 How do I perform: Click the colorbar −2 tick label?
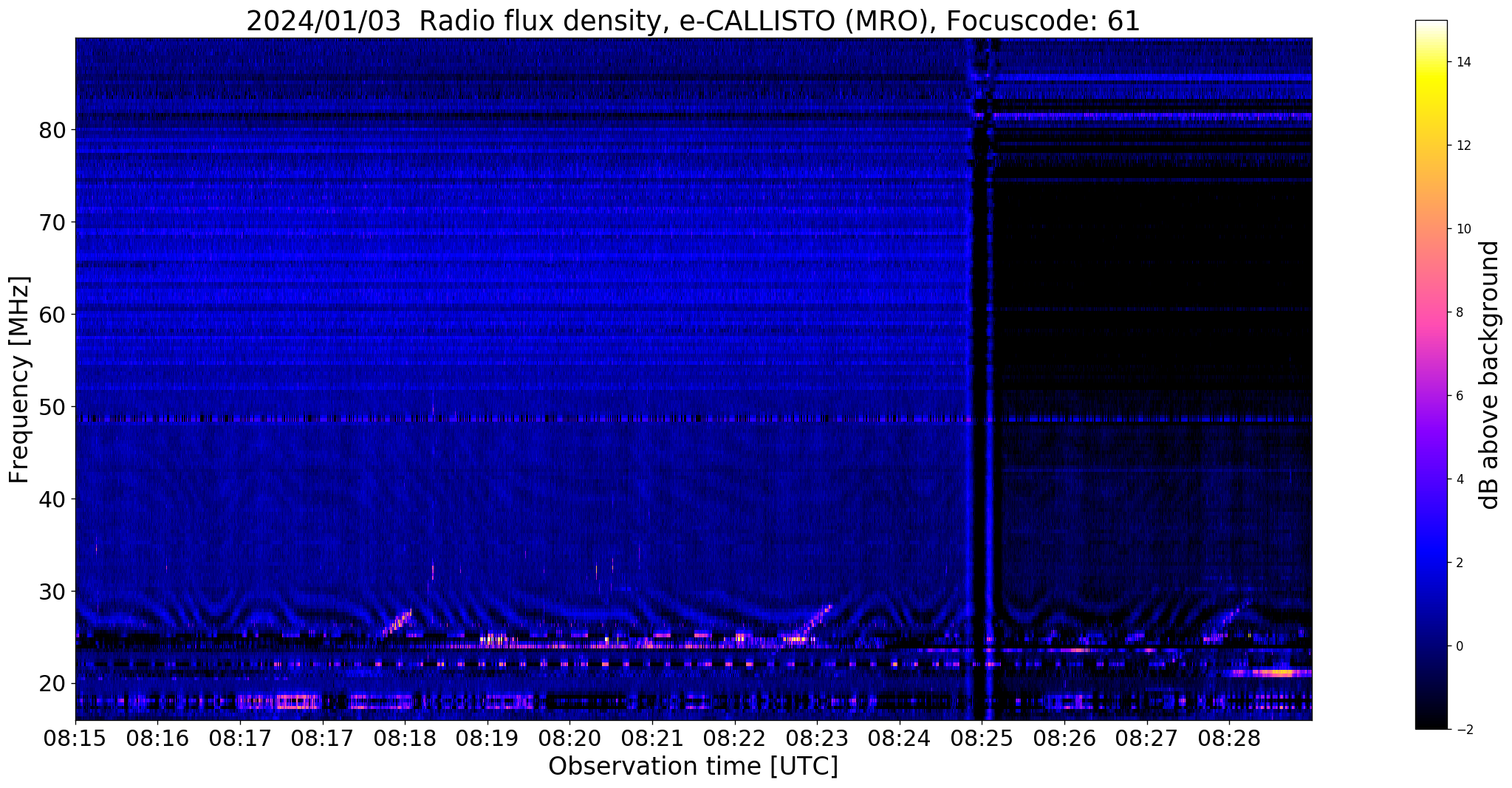(x=1462, y=730)
